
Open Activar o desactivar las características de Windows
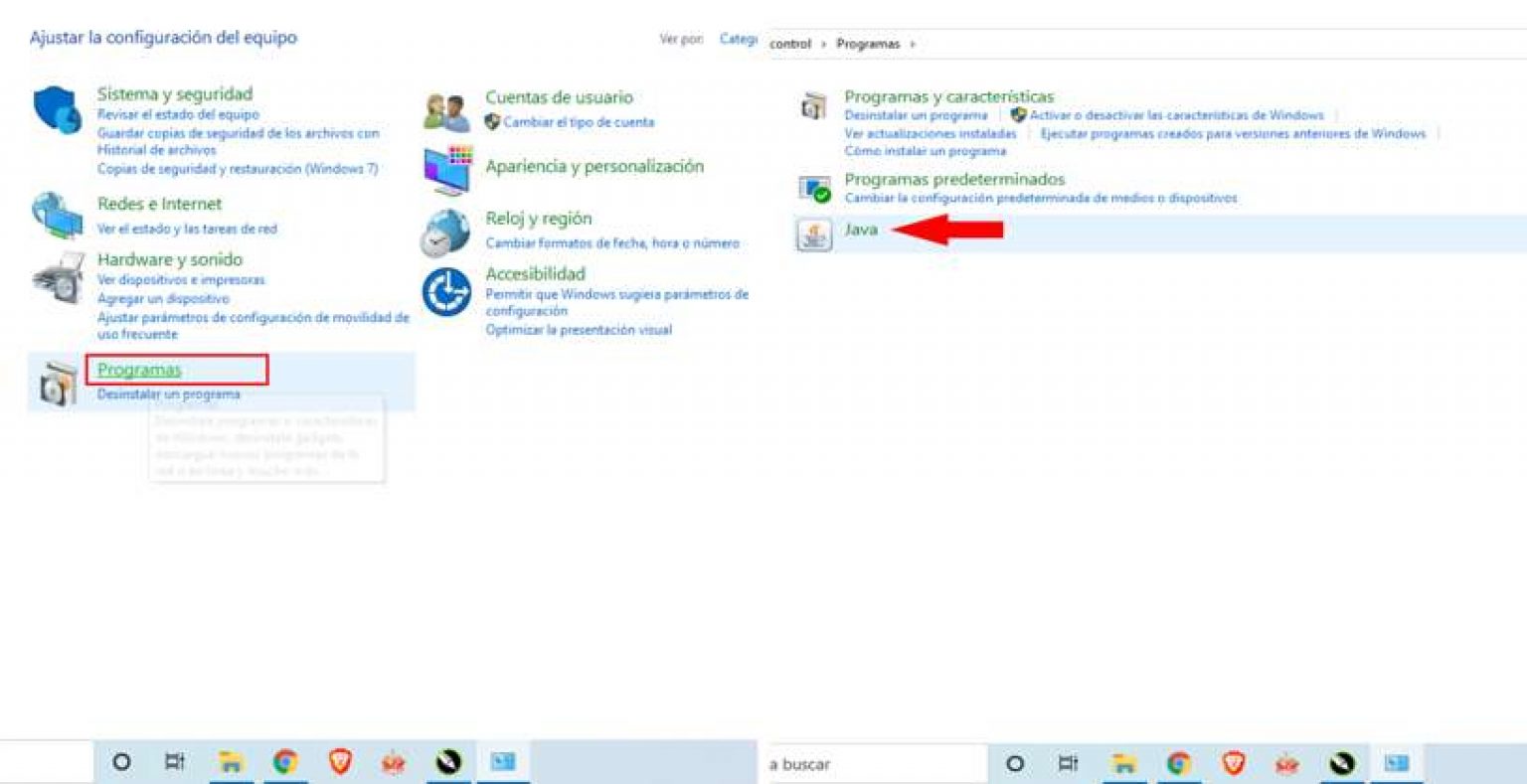1176,115
